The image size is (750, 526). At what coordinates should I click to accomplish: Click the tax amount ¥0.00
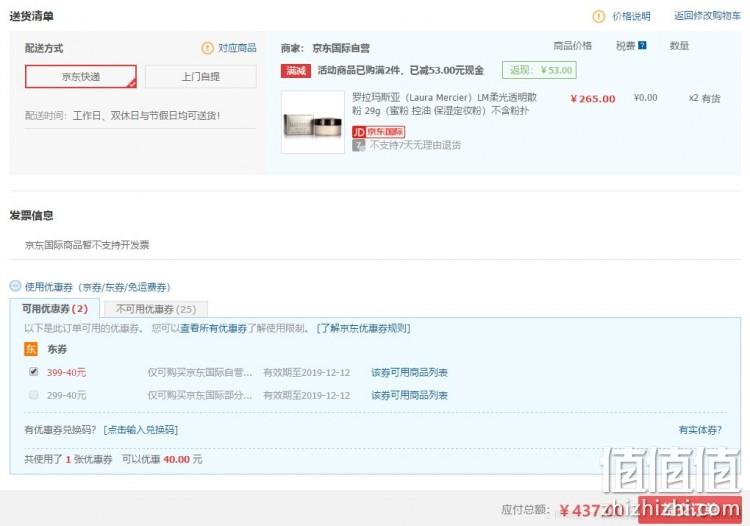[x=645, y=98]
